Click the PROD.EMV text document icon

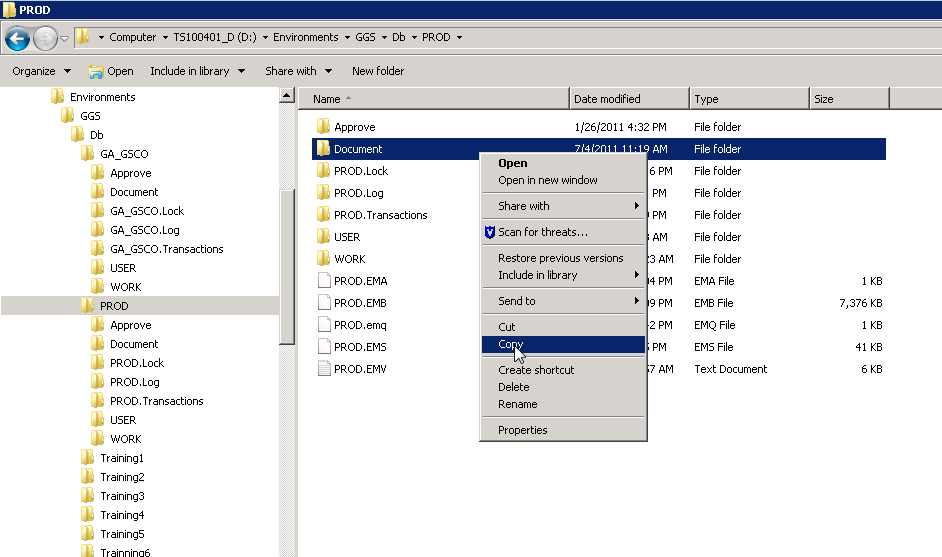pyautogui.click(x=323, y=369)
